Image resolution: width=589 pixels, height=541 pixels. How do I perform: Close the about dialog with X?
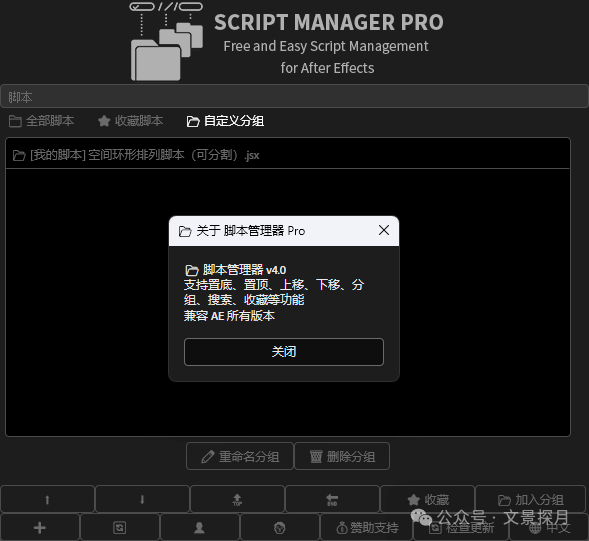click(x=384, y=230)
